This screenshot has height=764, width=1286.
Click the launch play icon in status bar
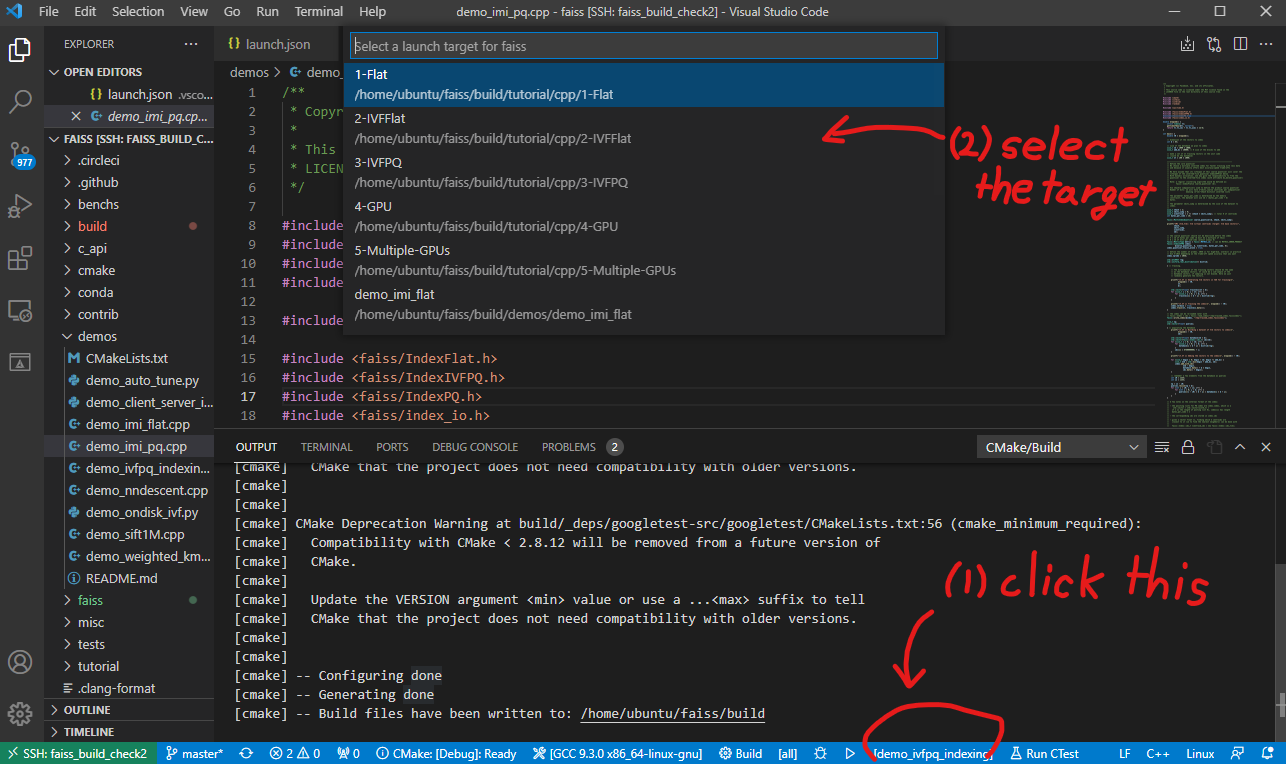(x=850, y=754)
